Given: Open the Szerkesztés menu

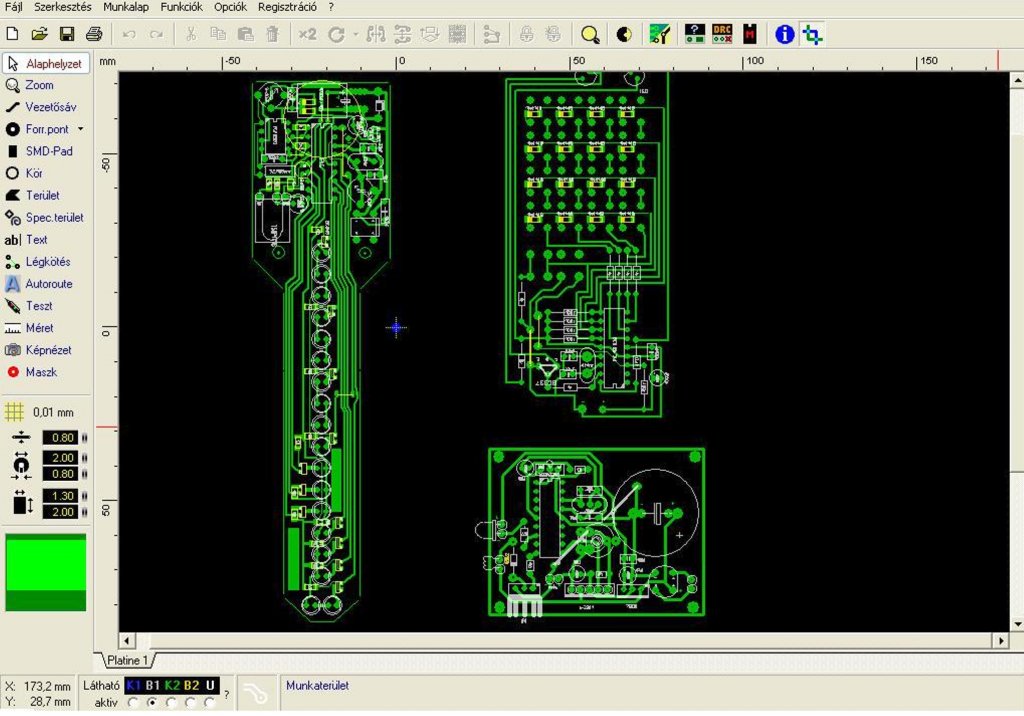Looking at the screenshot, I should pyautogui.click(x=63, y=7).
